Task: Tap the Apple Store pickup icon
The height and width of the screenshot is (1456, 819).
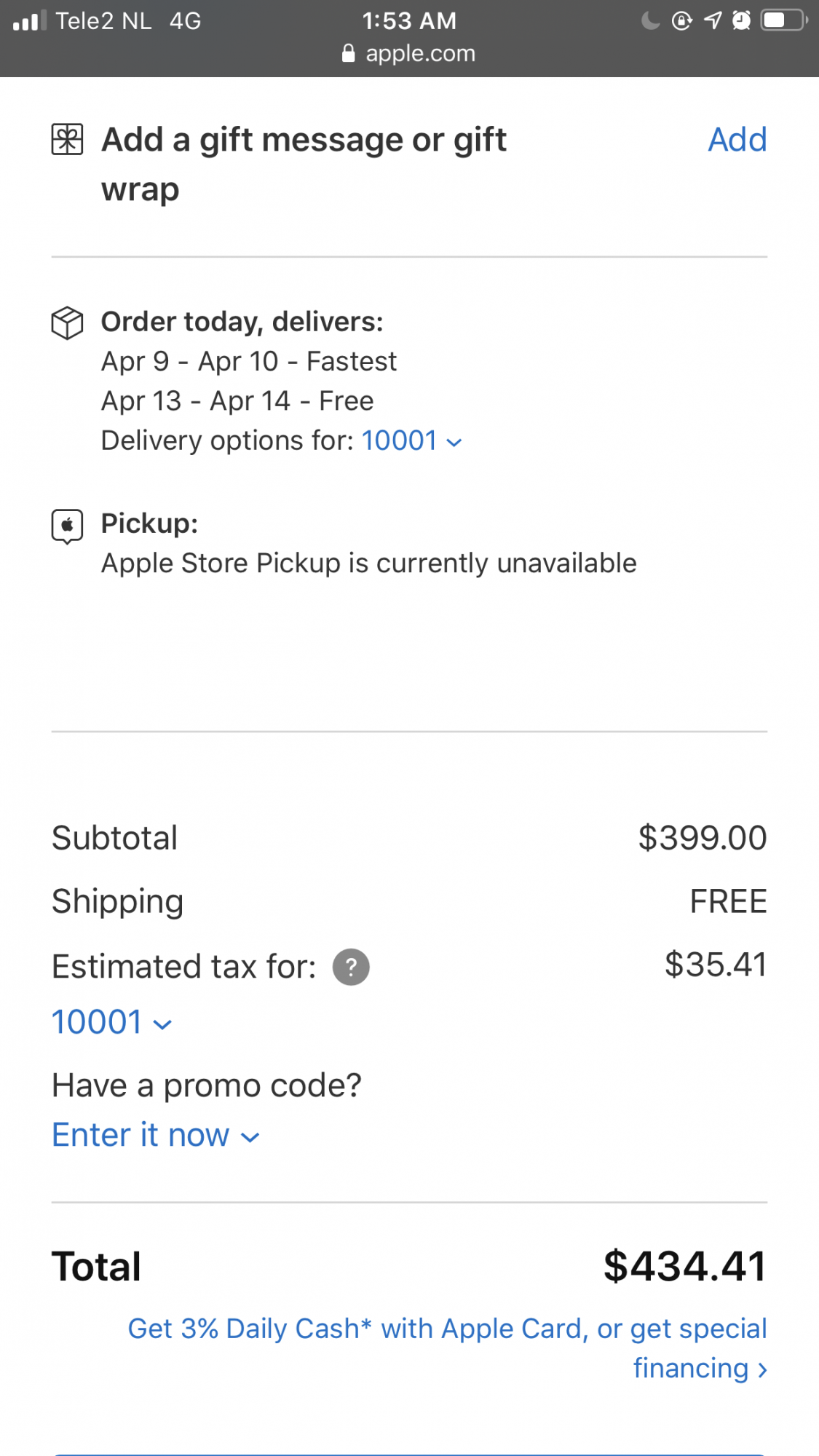Action: [x=67, y=526]
